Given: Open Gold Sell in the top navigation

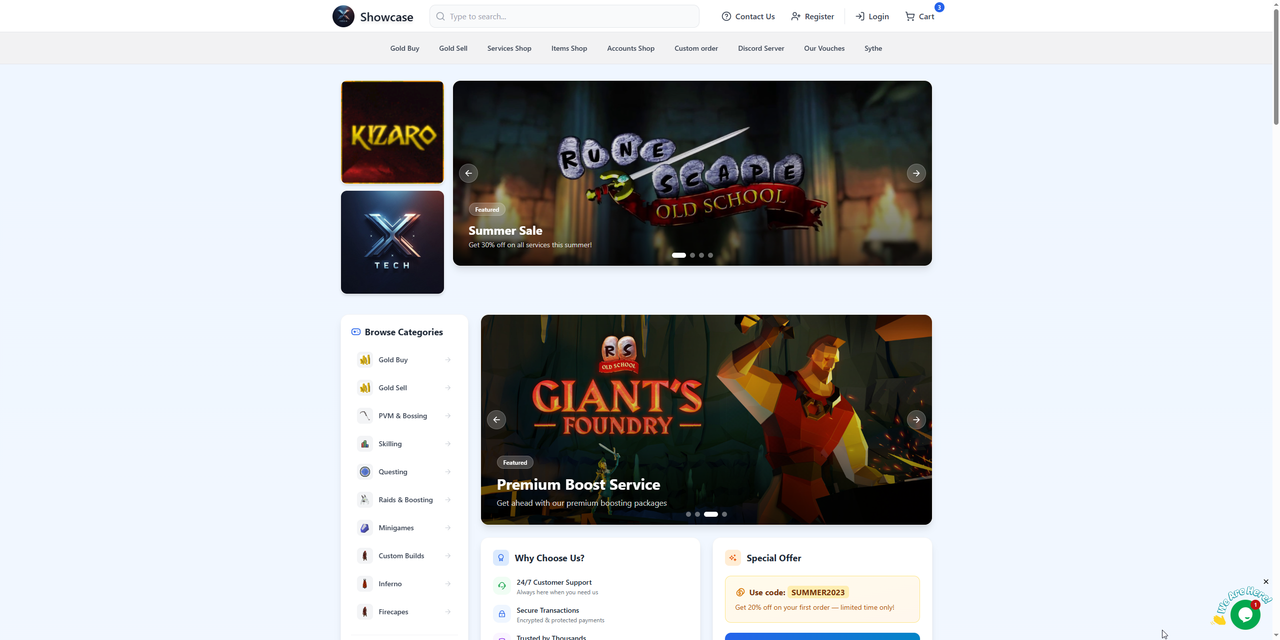Looking at the screenshot, I should click(453, 48).
